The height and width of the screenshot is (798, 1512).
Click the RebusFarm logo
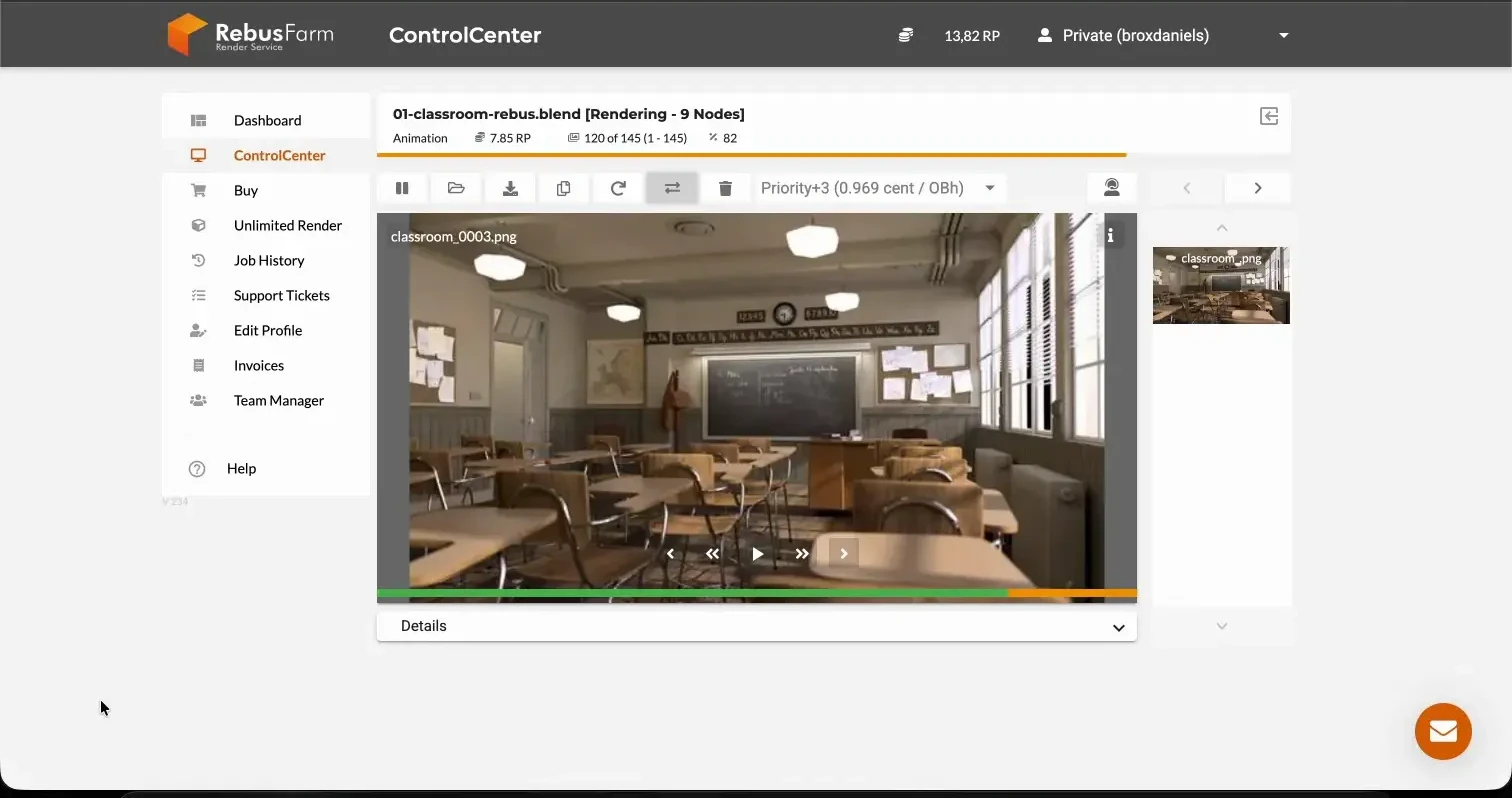[250, 34]
